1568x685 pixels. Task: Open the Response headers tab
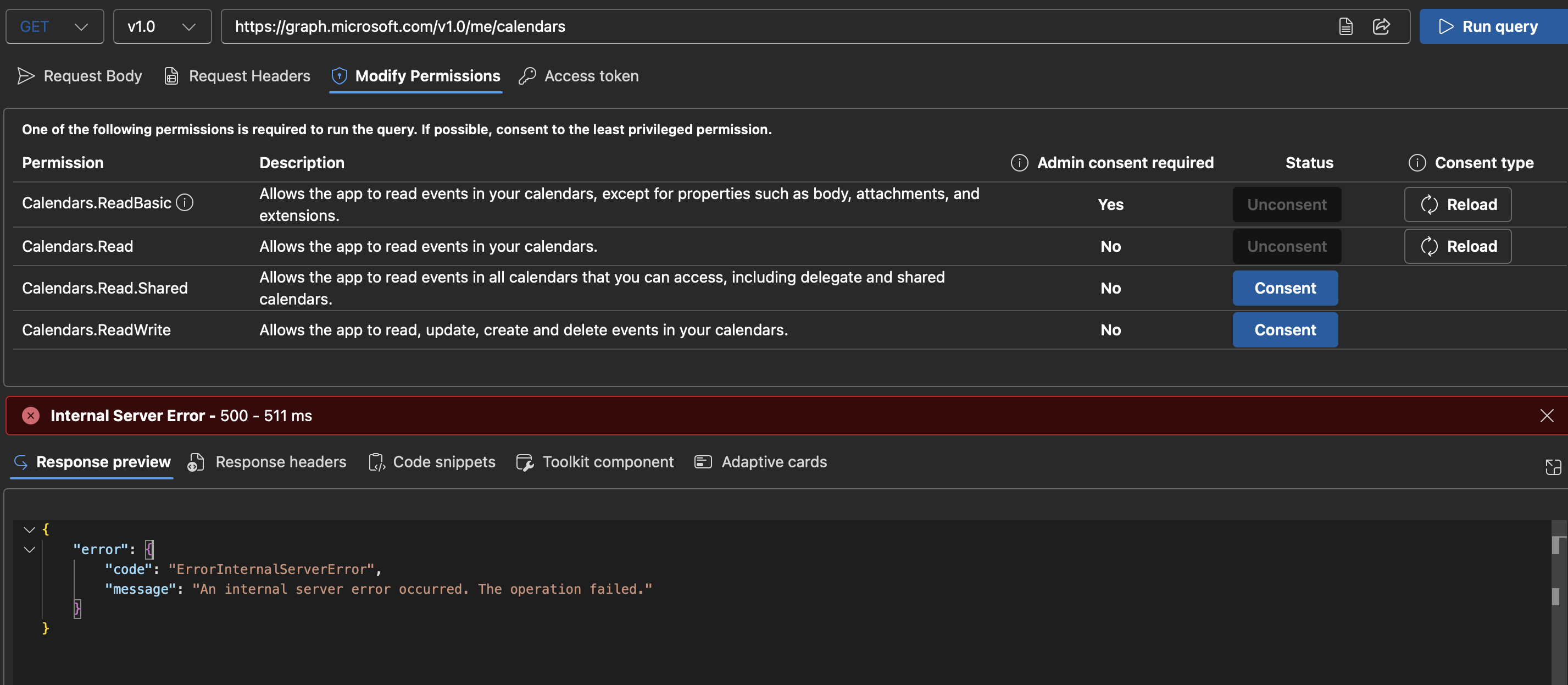[x=267, y=462]
